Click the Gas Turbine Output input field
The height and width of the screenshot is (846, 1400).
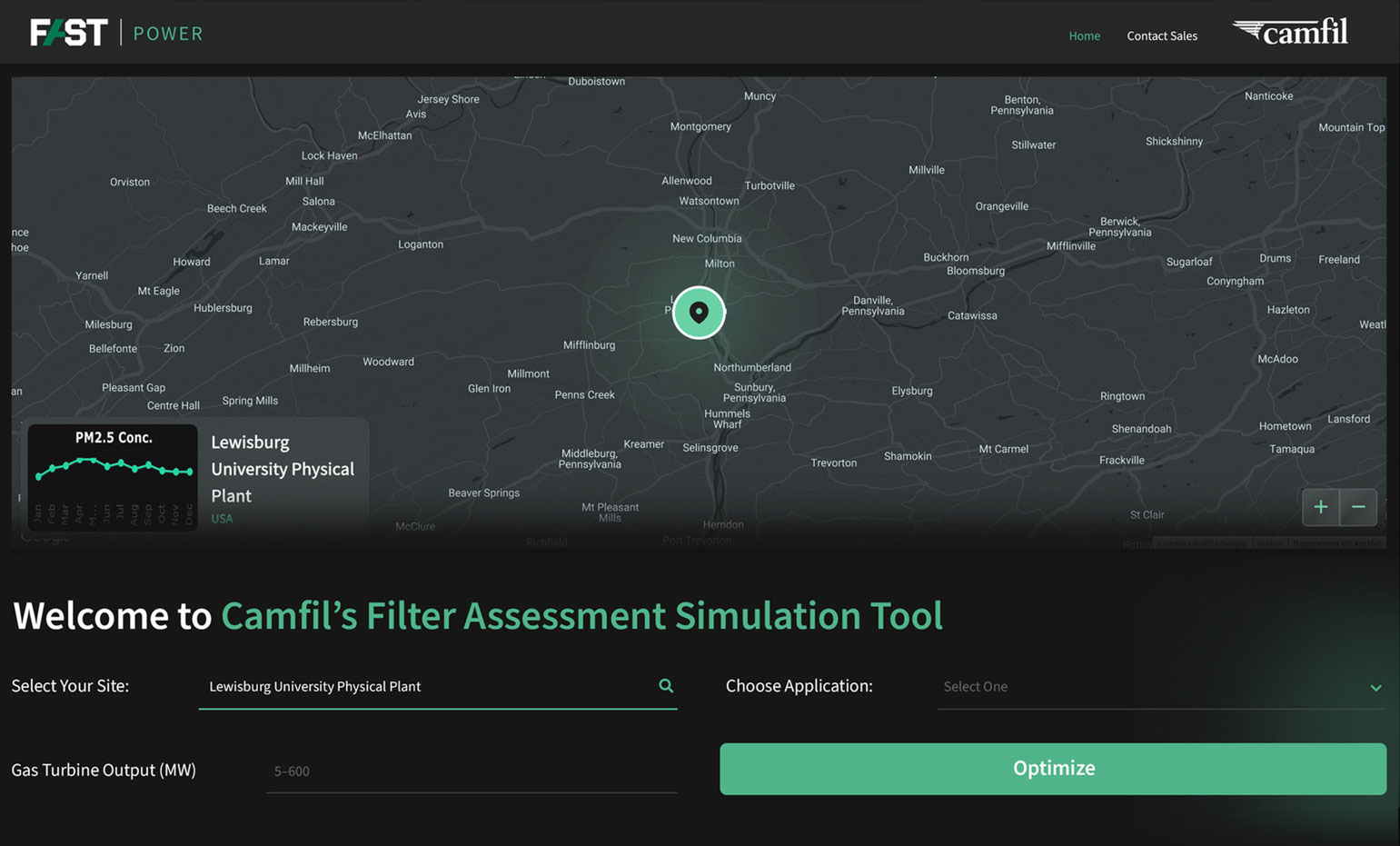point(471,771)
